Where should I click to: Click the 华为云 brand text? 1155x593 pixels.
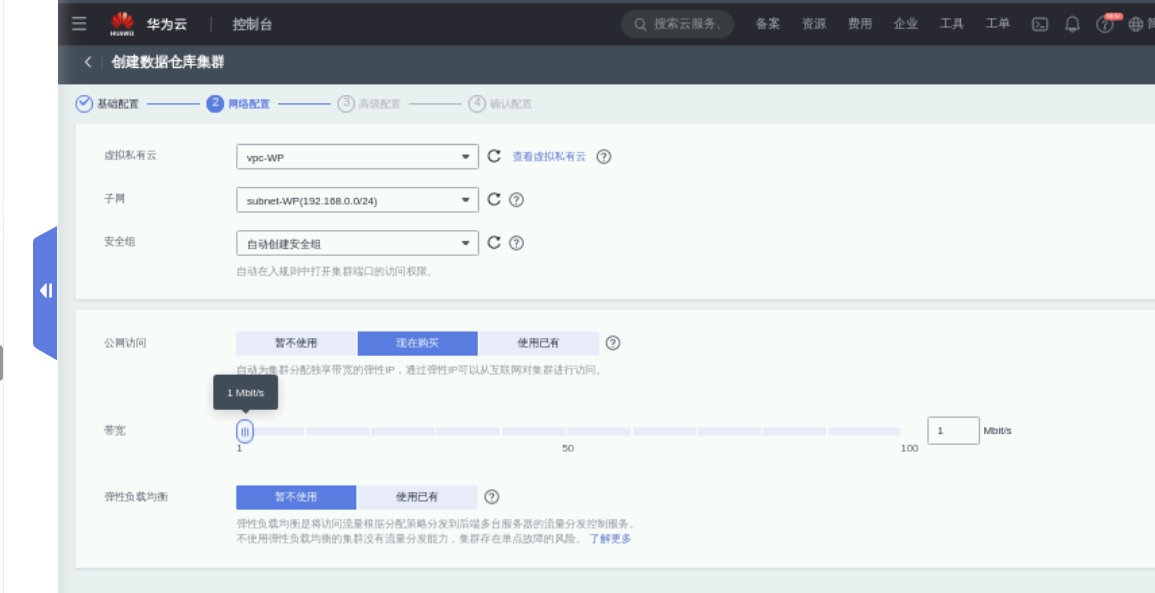pos(166,24)
